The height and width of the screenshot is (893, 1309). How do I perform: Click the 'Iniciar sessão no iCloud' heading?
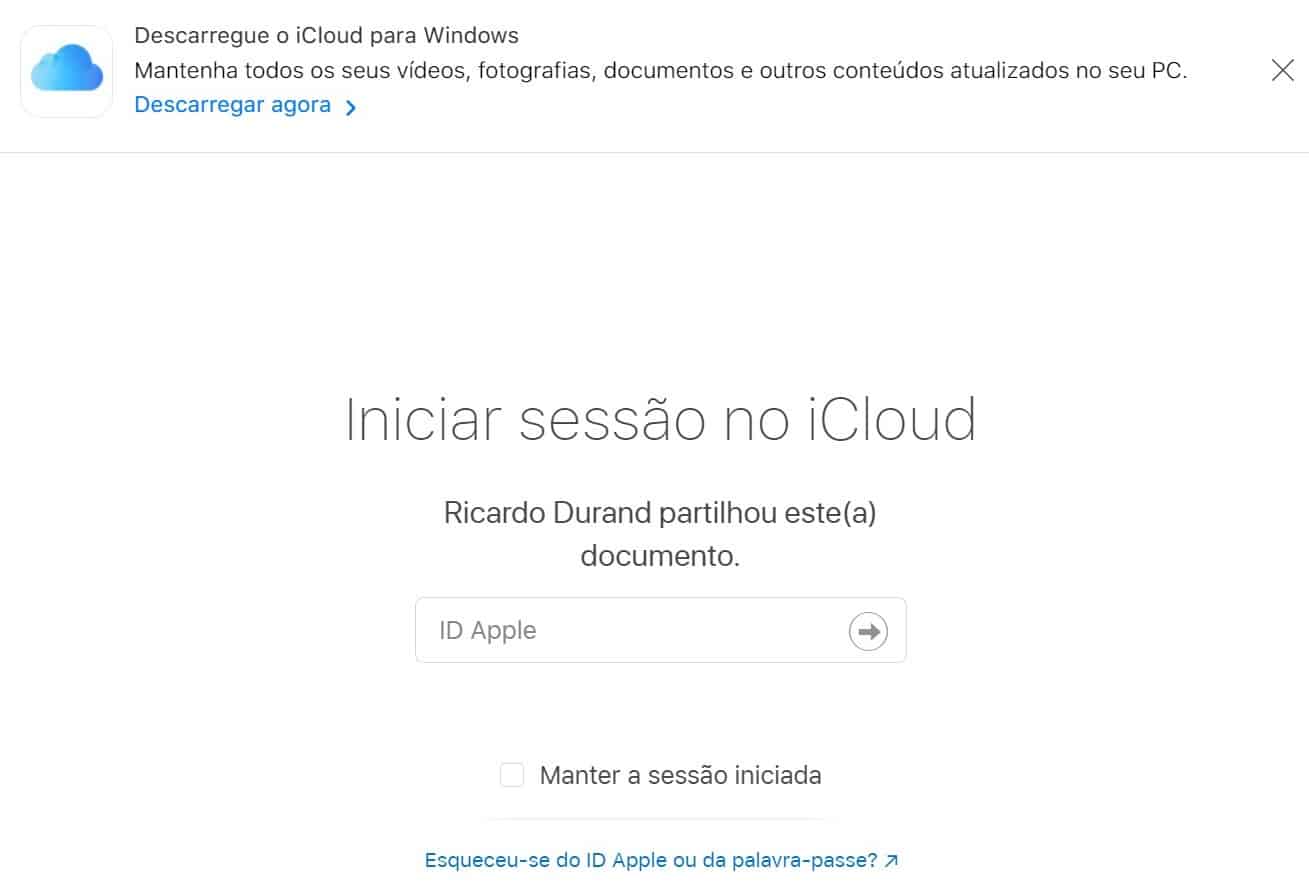click(660, 419)
